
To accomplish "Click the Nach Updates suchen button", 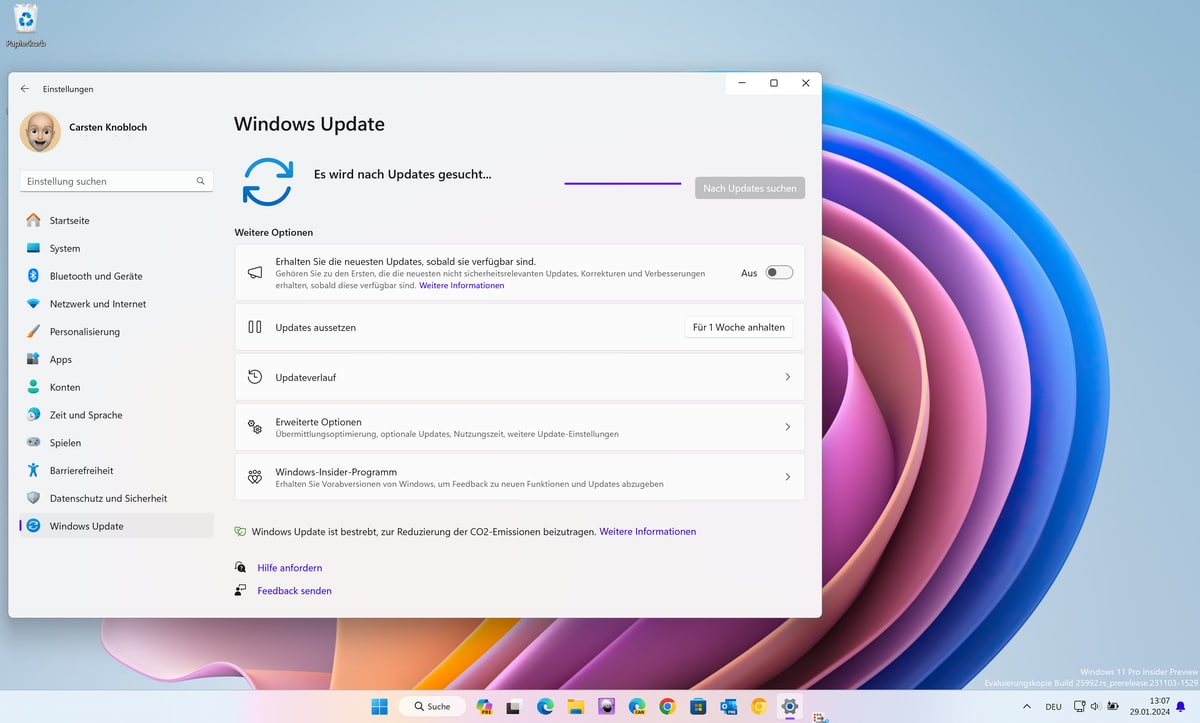I will tap(750, 188).
